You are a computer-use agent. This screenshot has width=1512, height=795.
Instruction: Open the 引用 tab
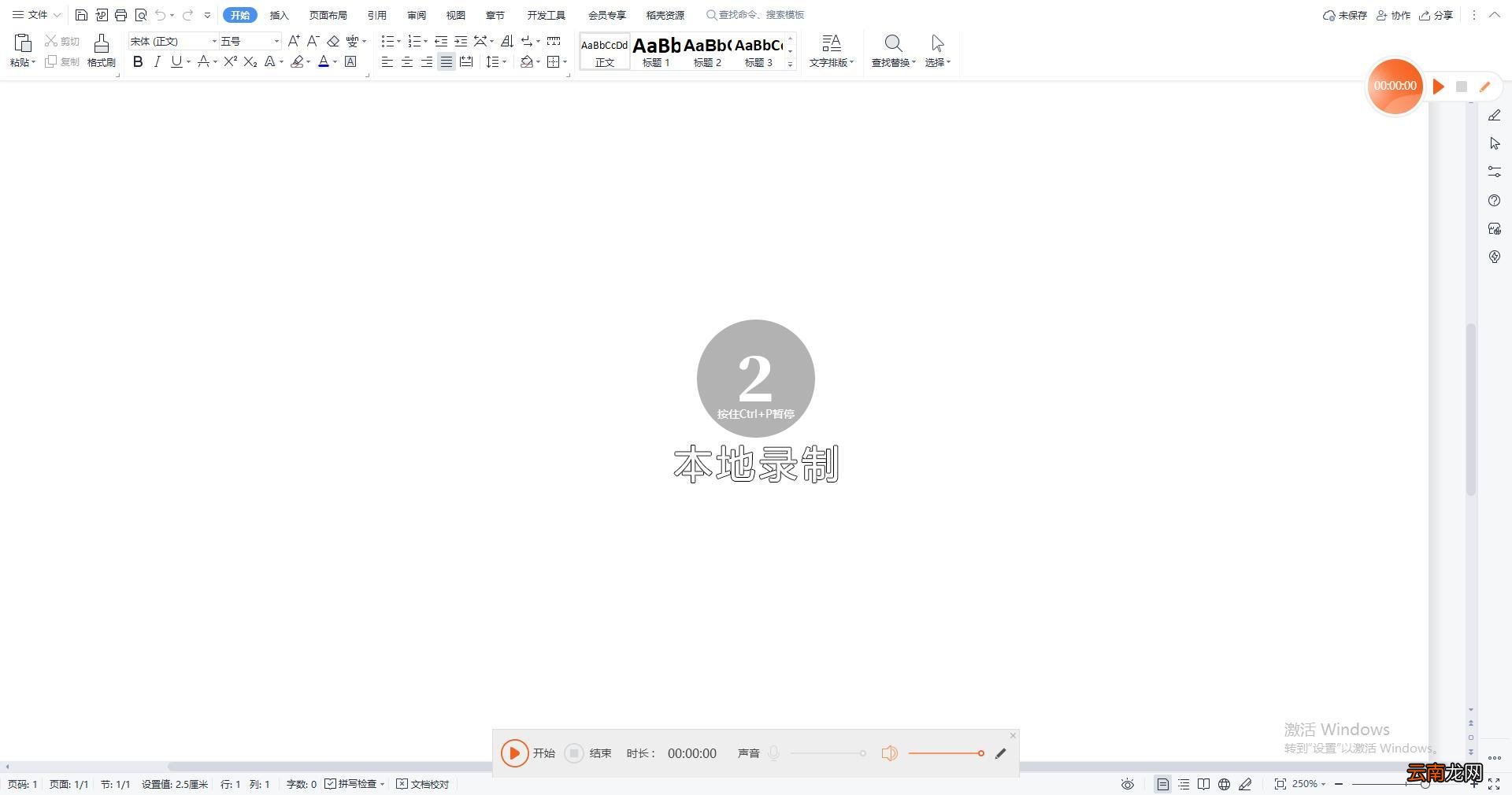pyautogui.click(x=376, y=15)
